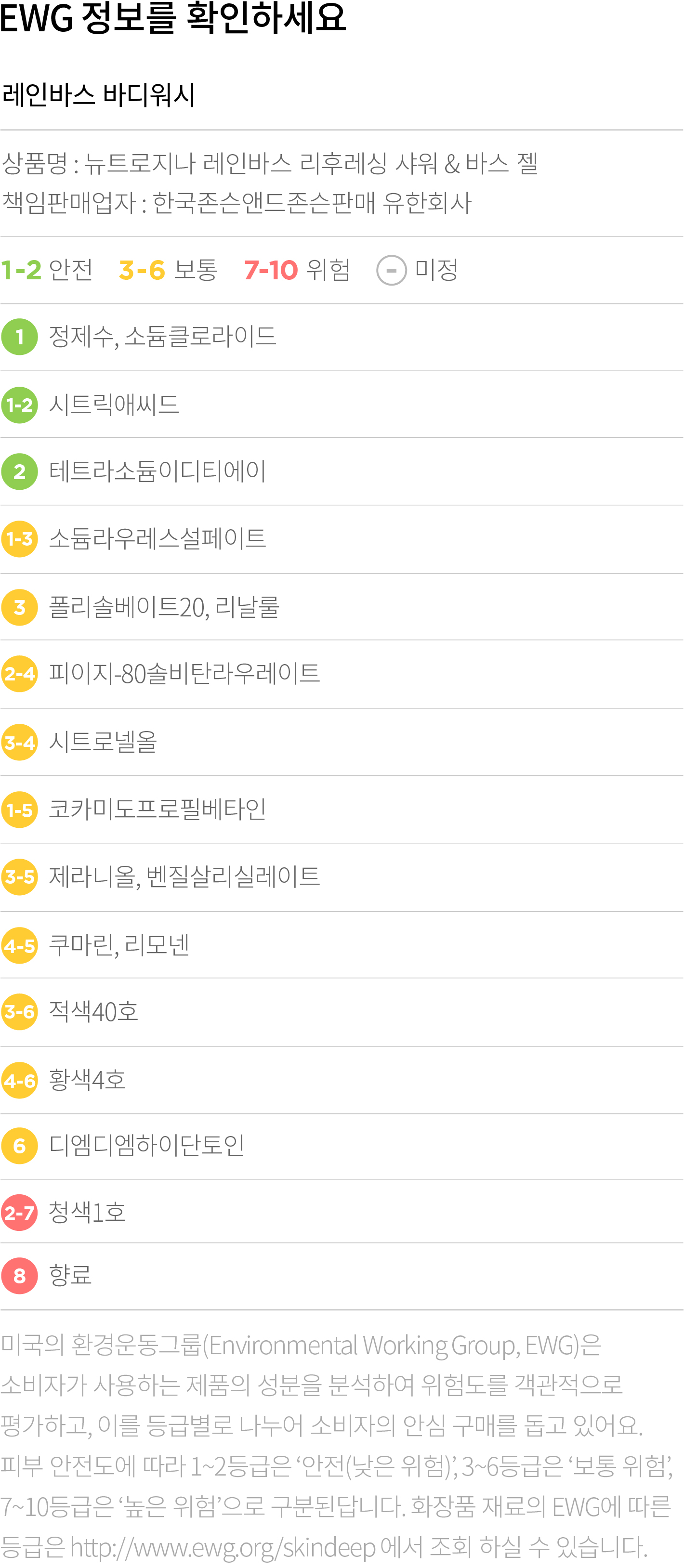Click the red grade 8 badge for 향료
The height and width of the screenshot is (1568, 684).
pyautogui.click(x=19, y=1275)
